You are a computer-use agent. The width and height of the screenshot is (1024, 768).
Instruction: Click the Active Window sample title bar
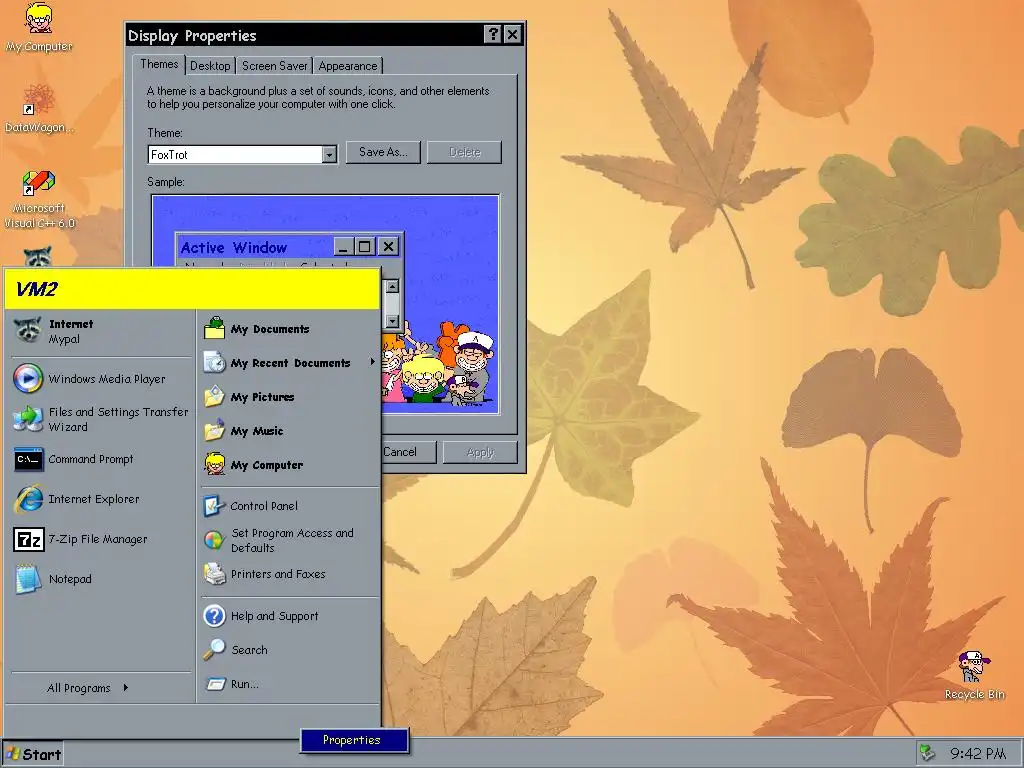289,247
